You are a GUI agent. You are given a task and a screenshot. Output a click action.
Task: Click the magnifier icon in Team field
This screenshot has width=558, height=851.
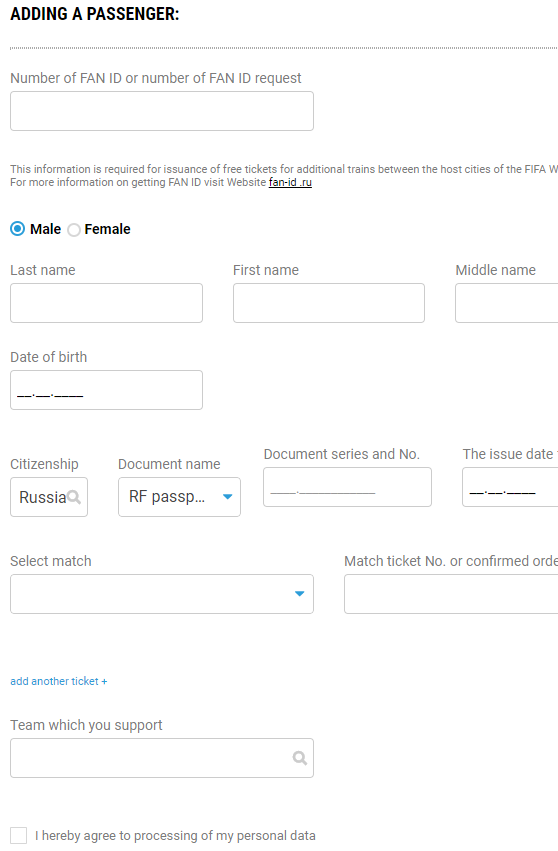pos(300,758)
